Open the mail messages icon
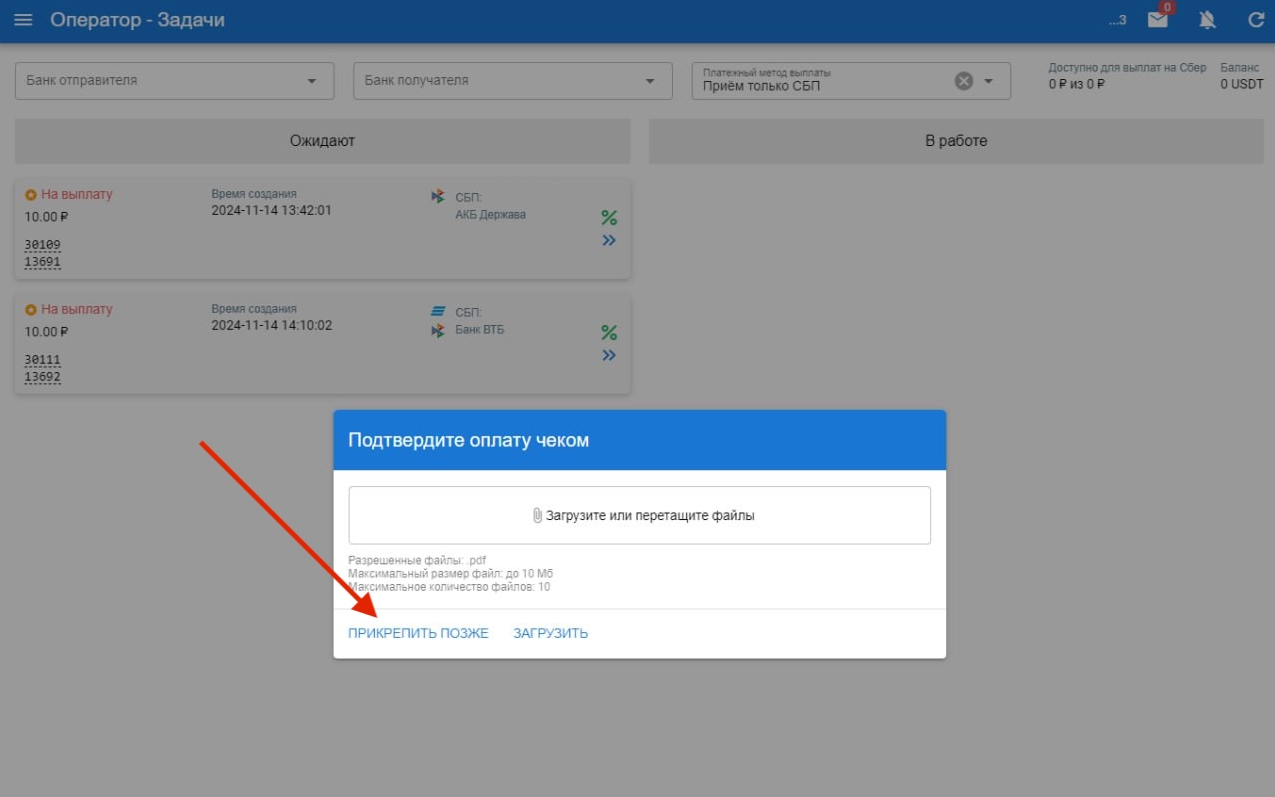Image resolution: width=1275 pixels, height=797 pixels. pos(1157,21)
